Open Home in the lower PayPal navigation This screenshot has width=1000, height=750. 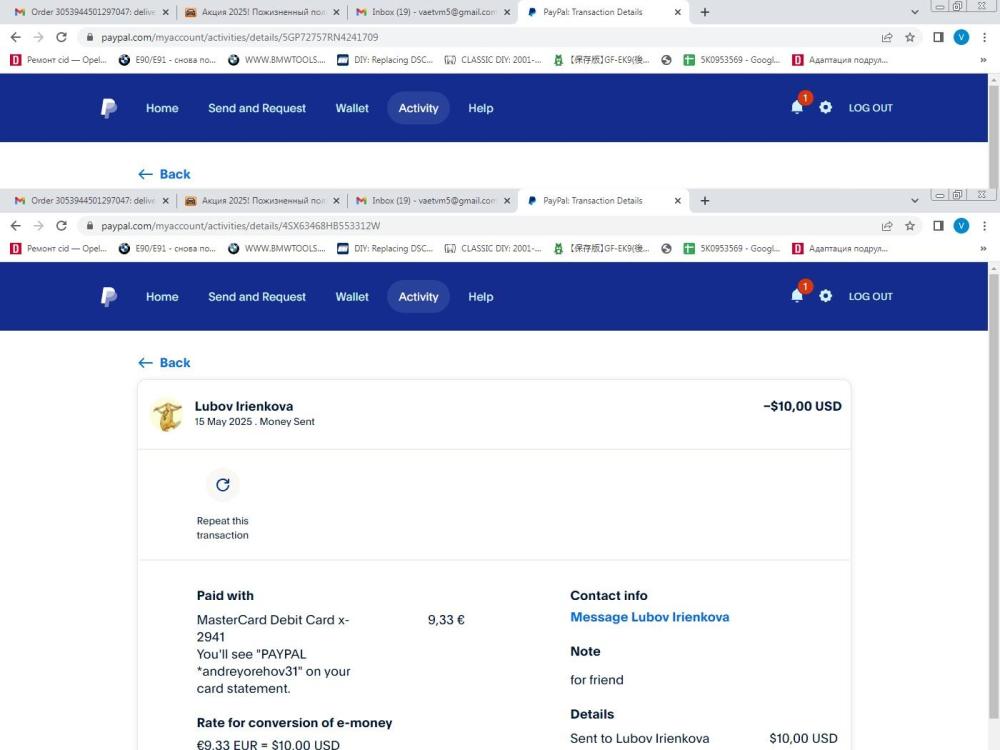pos(162,297)
